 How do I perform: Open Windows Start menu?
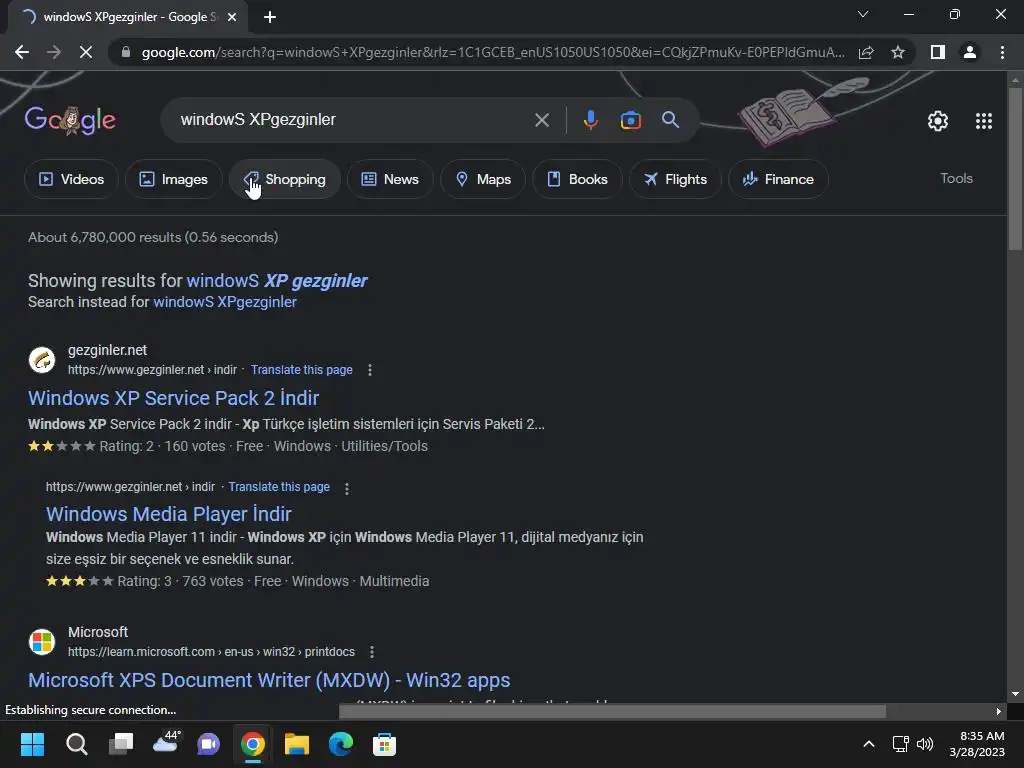32,744
